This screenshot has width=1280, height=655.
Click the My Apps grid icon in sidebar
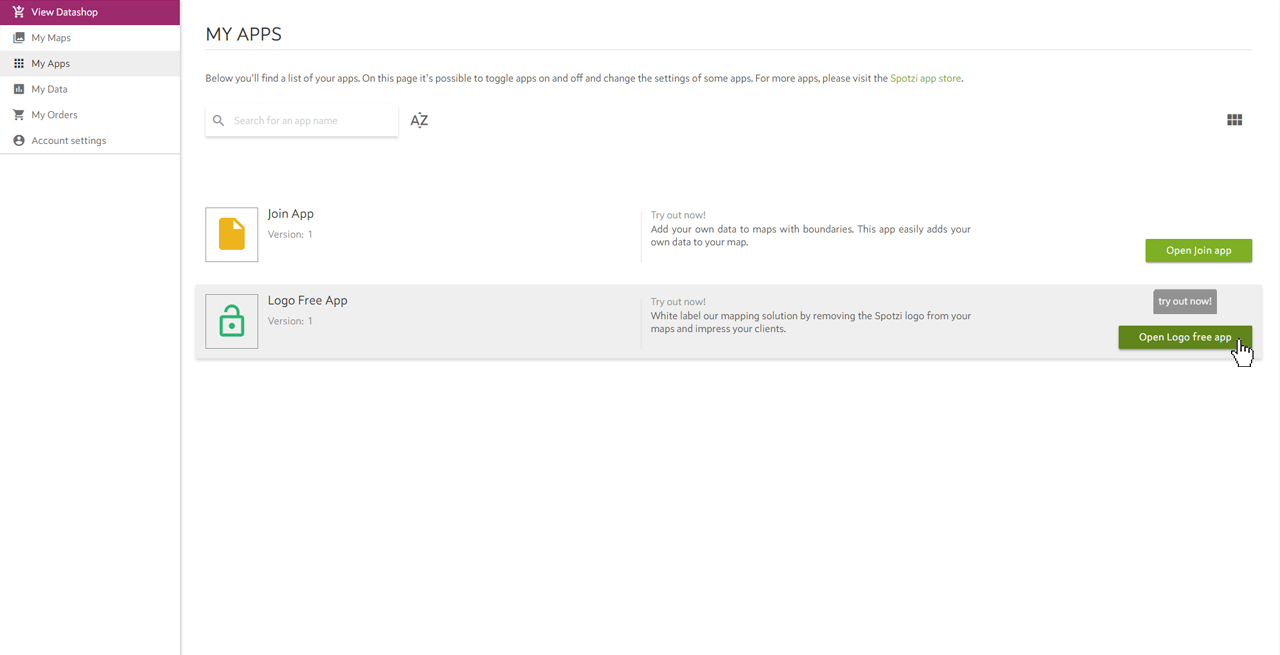[18, 63]
